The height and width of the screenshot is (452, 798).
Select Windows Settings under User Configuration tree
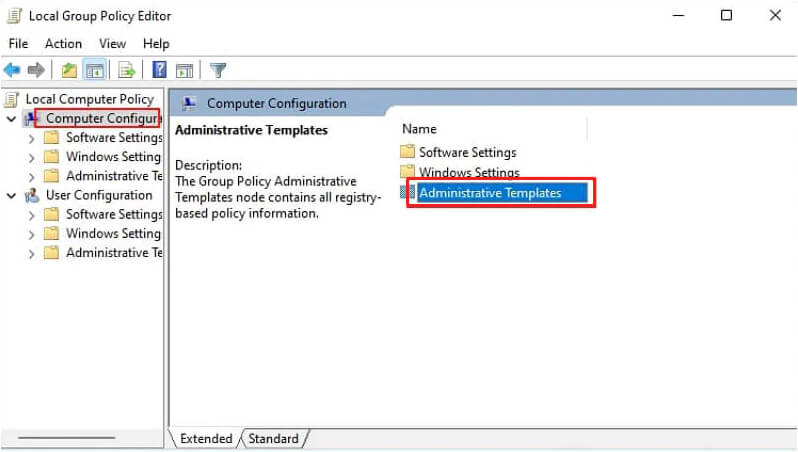[113, 234]
